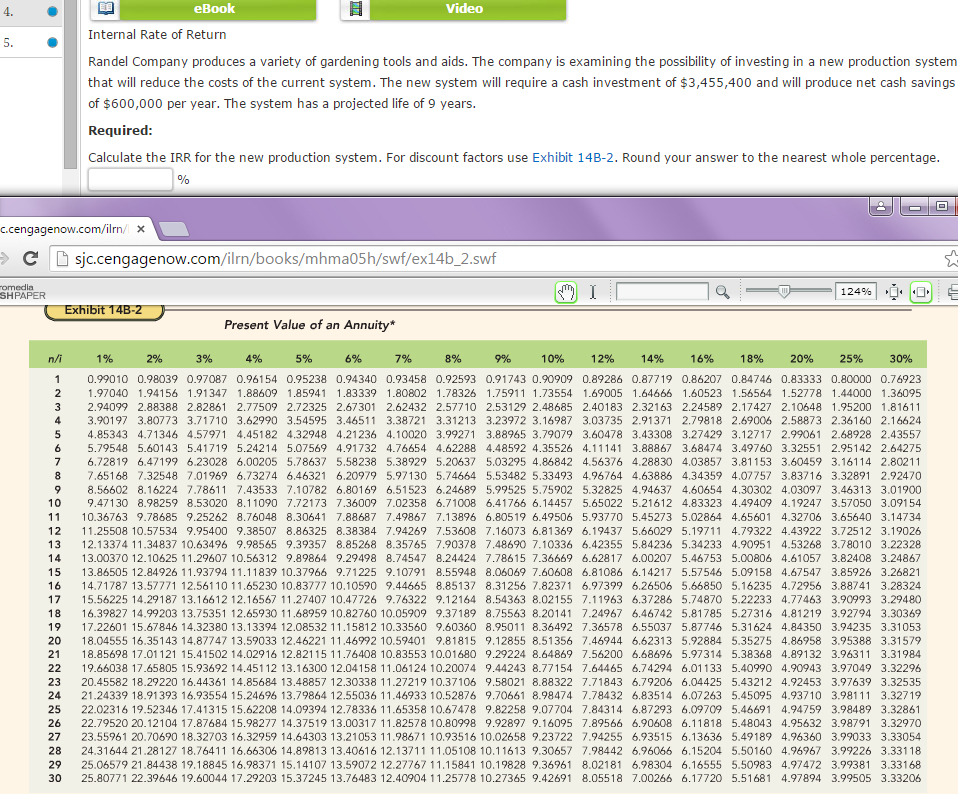Click 'Present Value of an Annuity*' title

point(309,325)
